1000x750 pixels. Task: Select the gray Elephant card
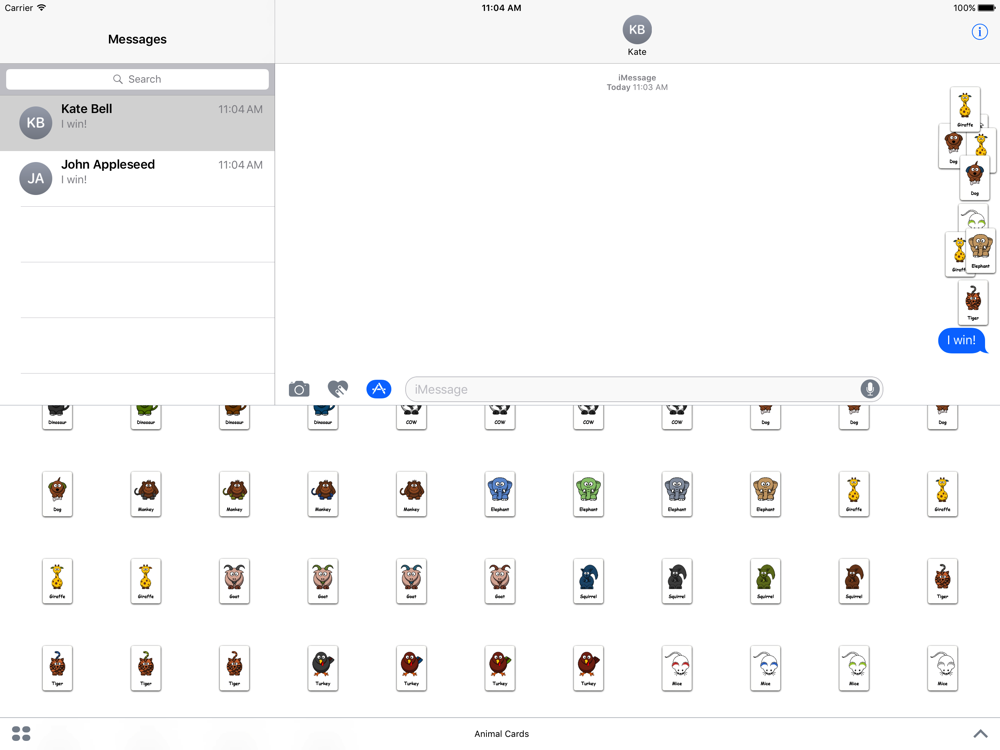677,494
